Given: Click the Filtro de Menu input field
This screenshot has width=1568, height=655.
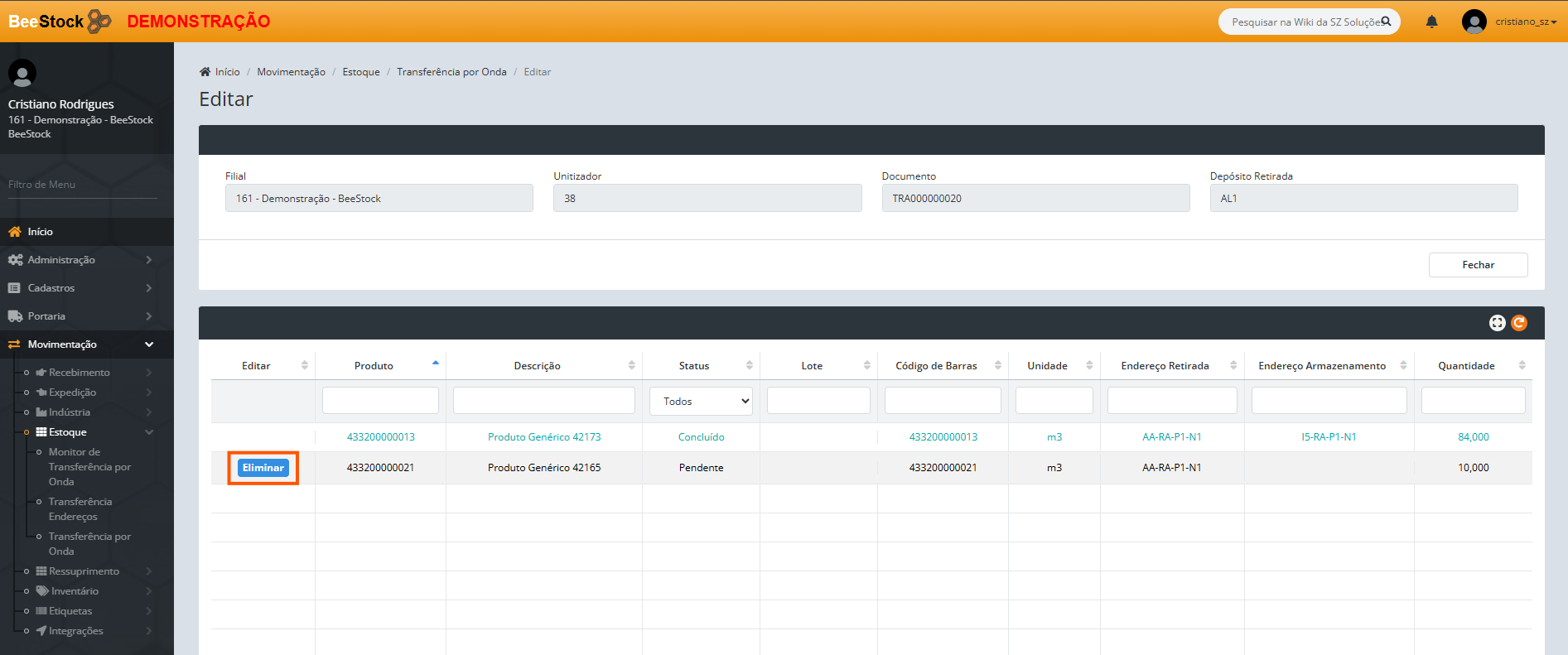Looking at the screenshot, I should tap(83, 185).
